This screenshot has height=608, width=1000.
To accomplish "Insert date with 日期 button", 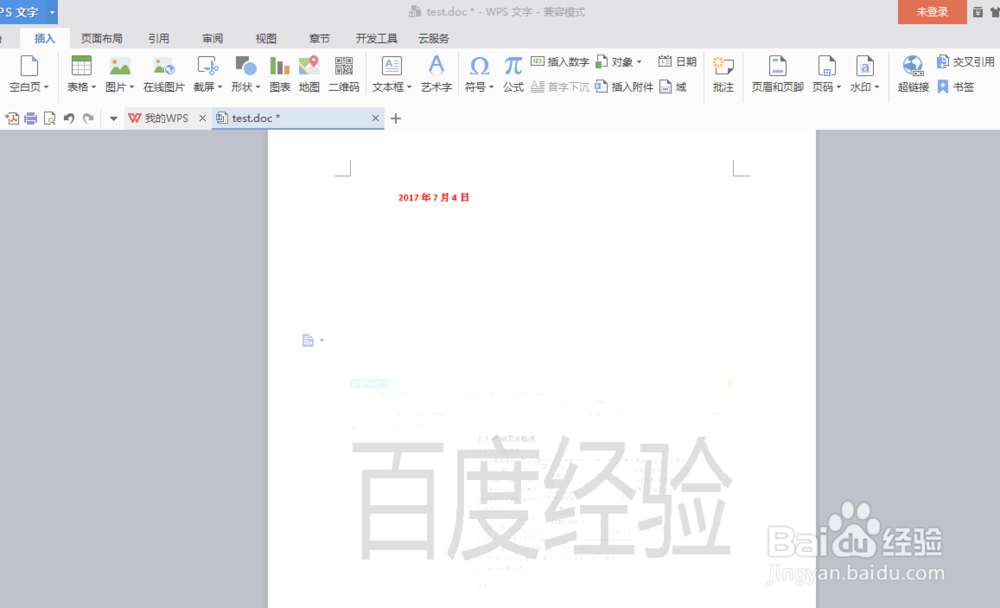I will point(677,62).
